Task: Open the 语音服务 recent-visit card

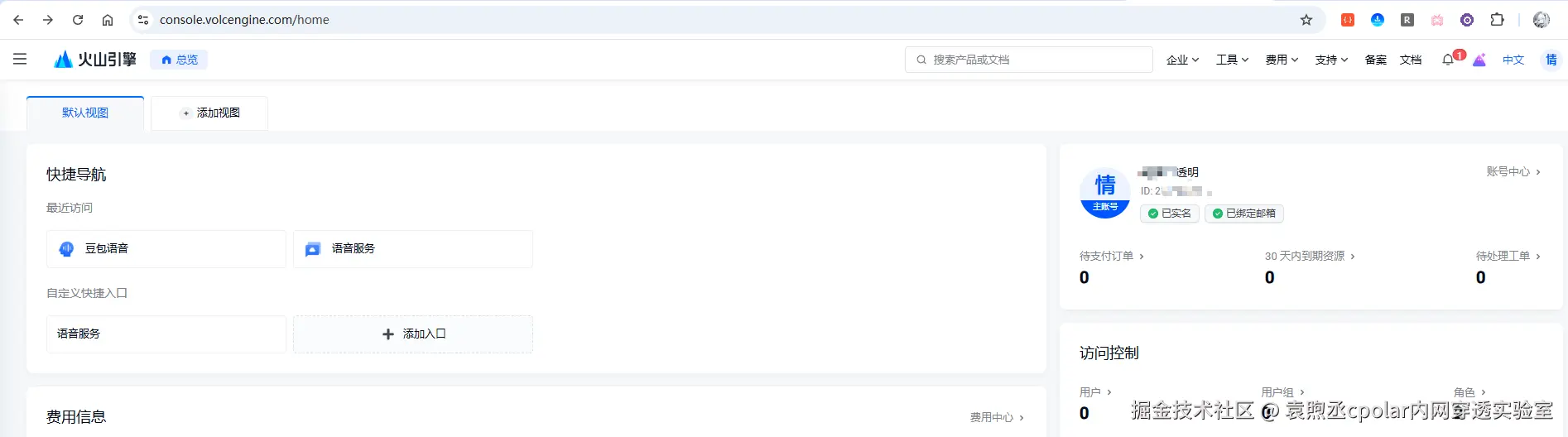Action: coord(413,249)
